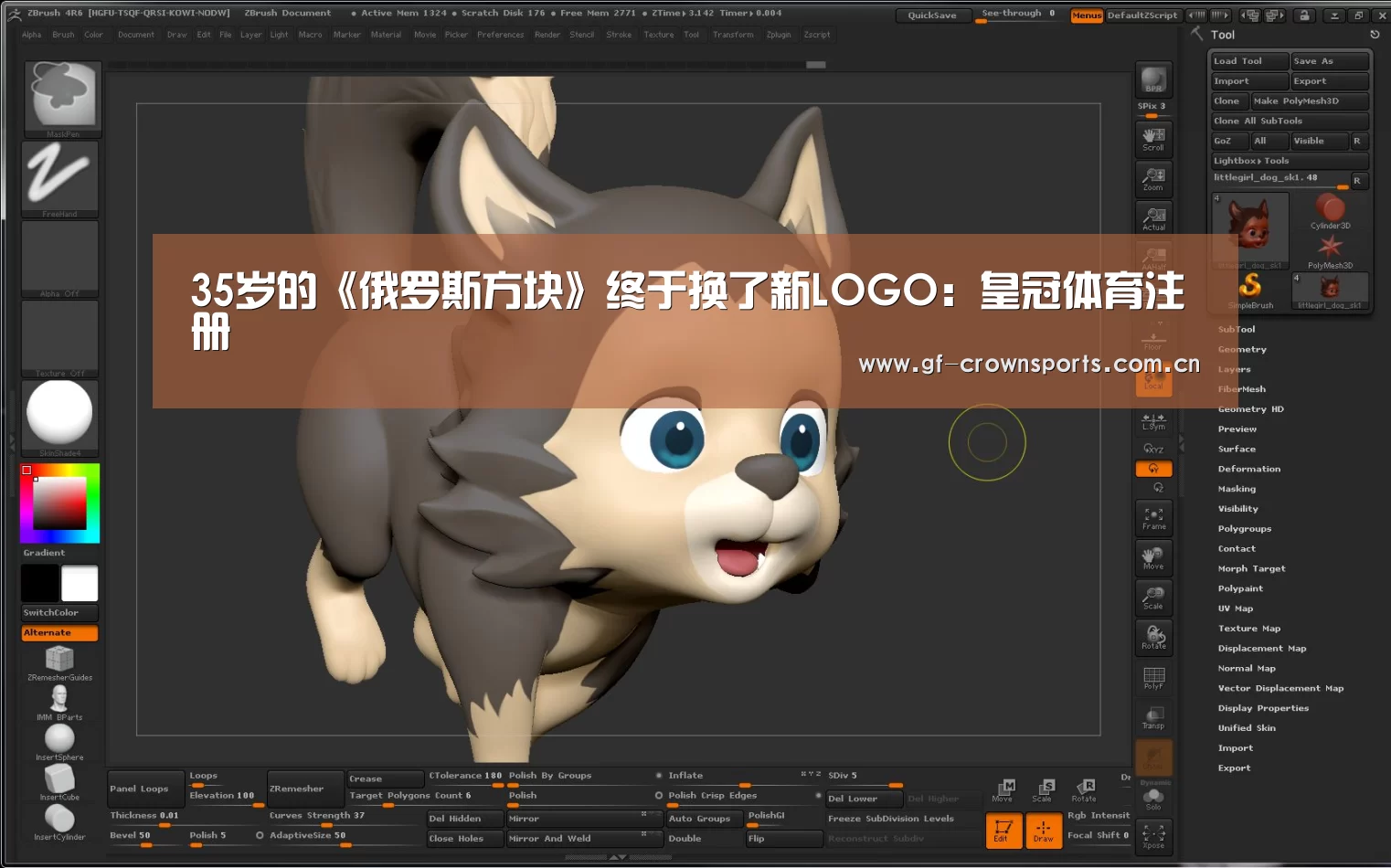Click the QuickSave button
Screen dimensions: 1391x868
coord(932,16)
